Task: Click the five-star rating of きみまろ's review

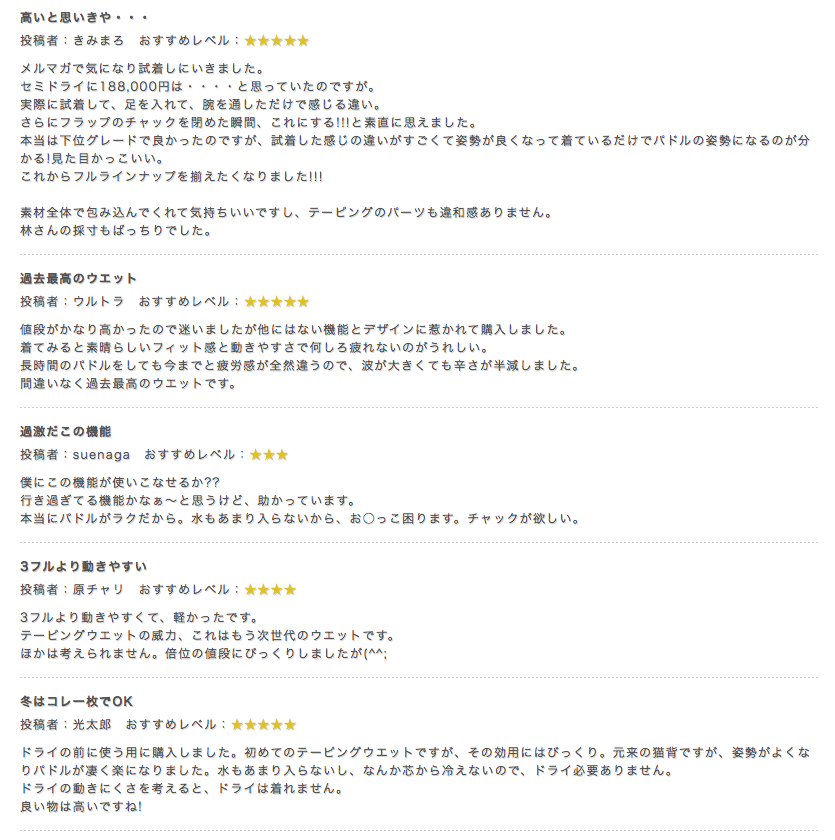Action: pos(277,41)
